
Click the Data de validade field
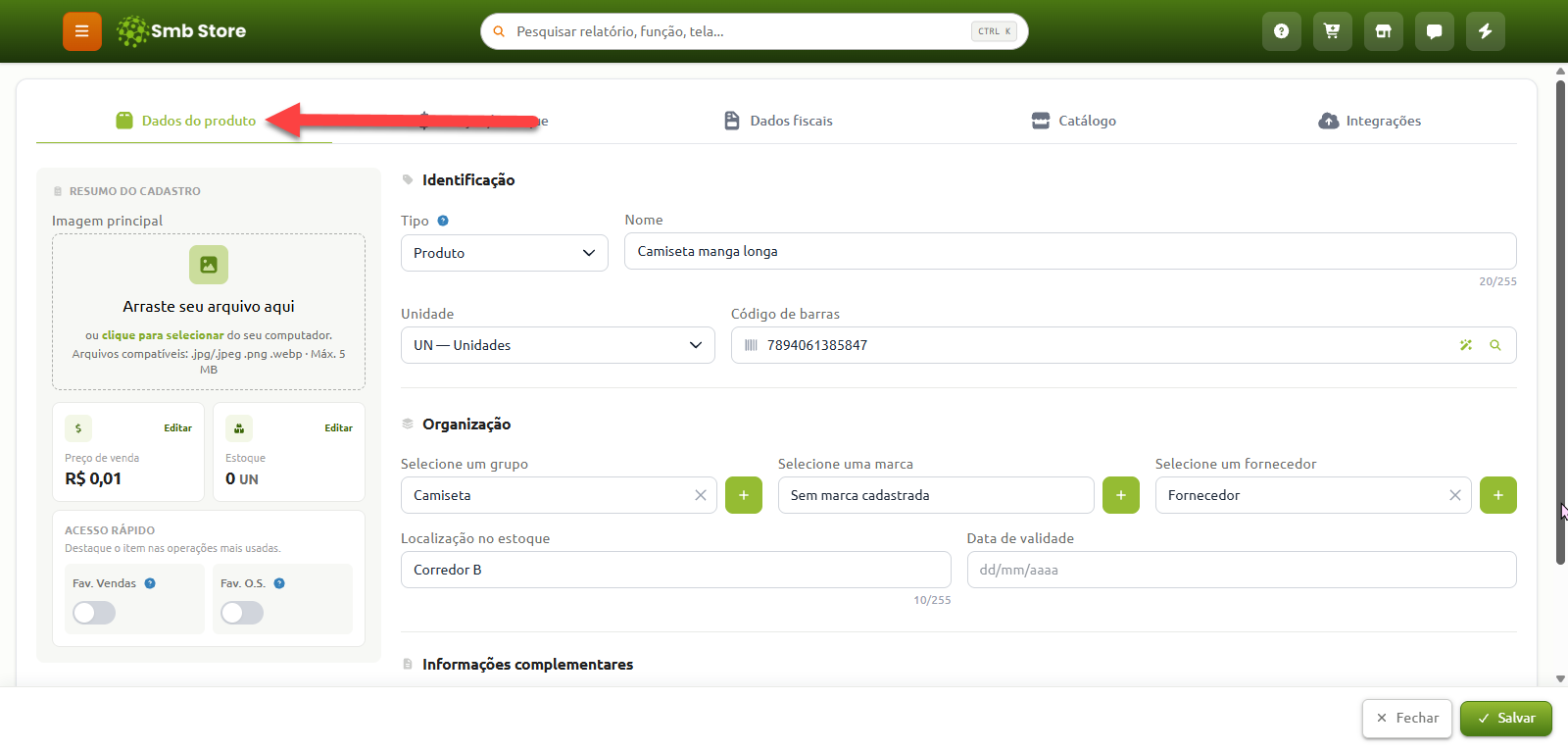tap(1242, 570)
